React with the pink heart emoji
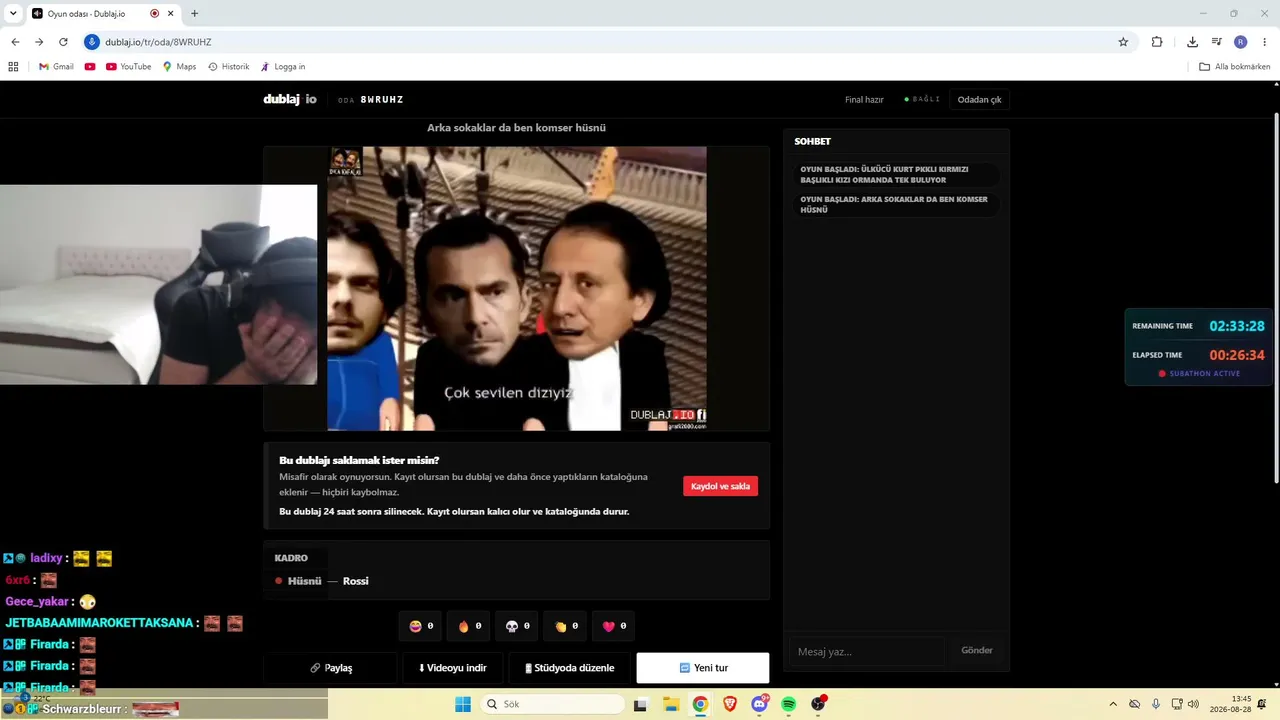This screenshot has width=1280, height=720. tap(615, 626)
